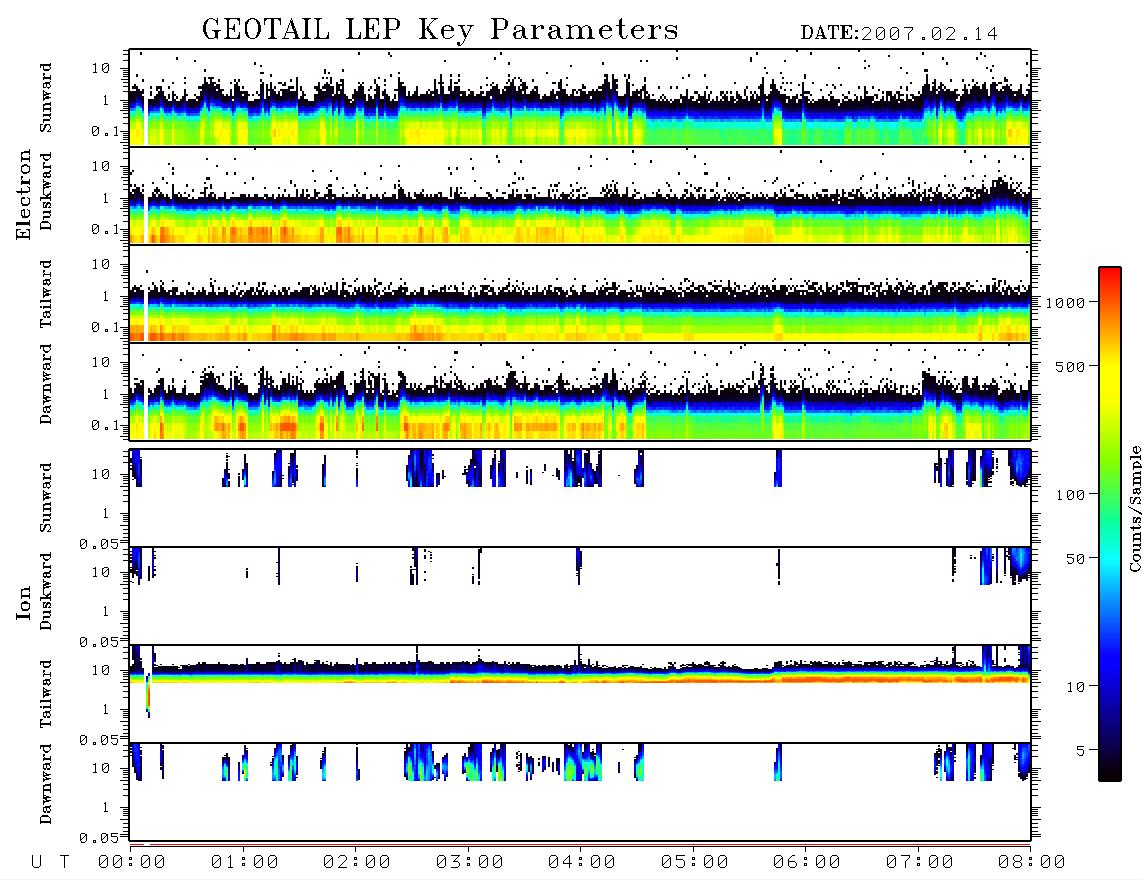1142x880 pixels.
Task: Click the "03:00" time tick label
Action: [x=470, y=862]
